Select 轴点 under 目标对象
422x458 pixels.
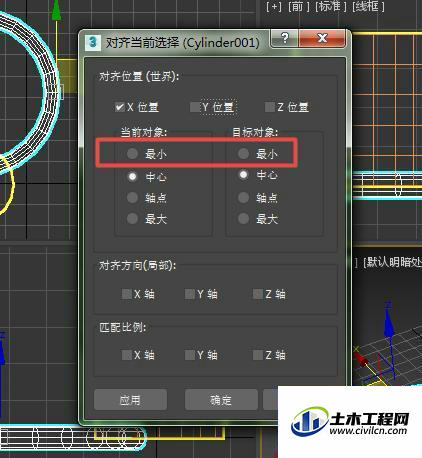pyautogui.click(x=243, y=198)
